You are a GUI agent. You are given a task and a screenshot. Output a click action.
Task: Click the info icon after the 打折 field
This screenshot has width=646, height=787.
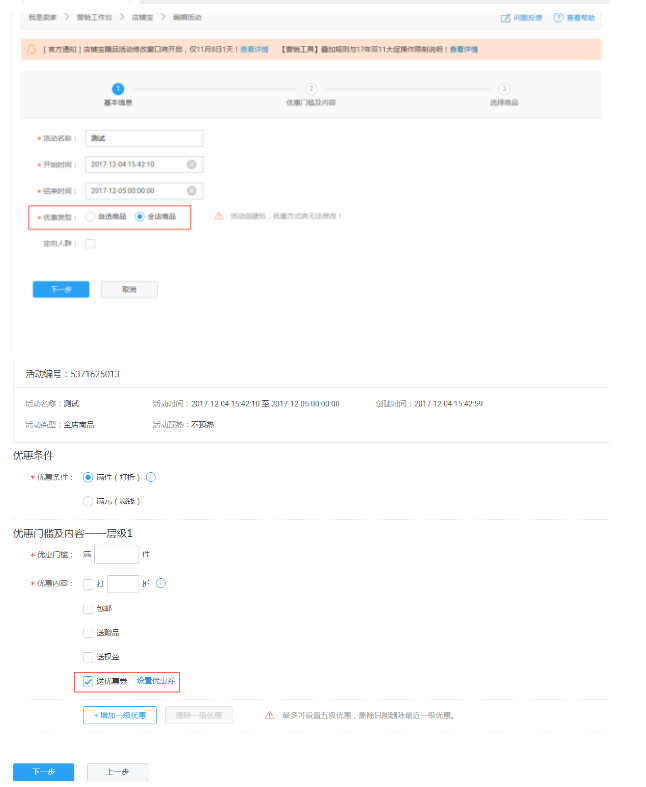161,583
